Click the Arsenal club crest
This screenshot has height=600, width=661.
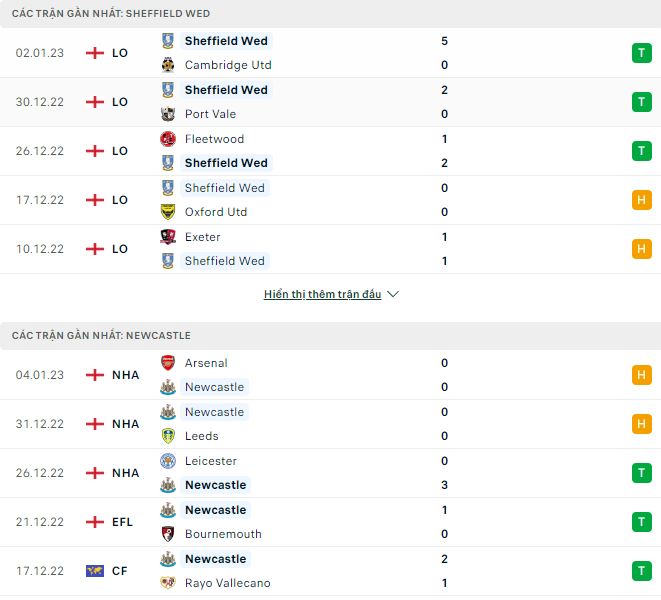168,363
